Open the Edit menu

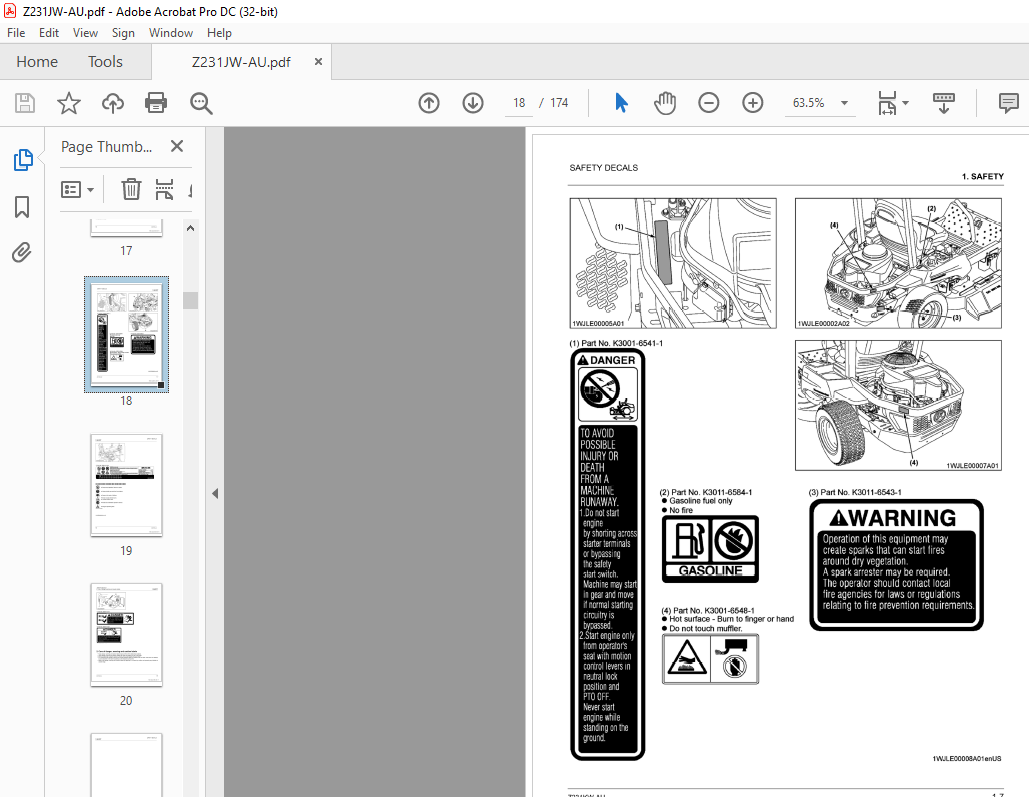click(x=49, y=33)
